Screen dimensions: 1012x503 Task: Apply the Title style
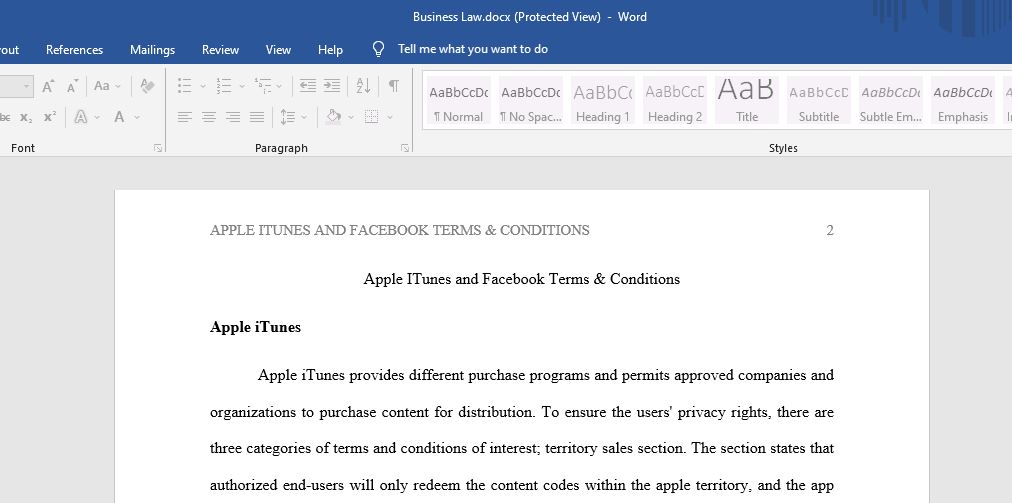[x=747, y=100]
